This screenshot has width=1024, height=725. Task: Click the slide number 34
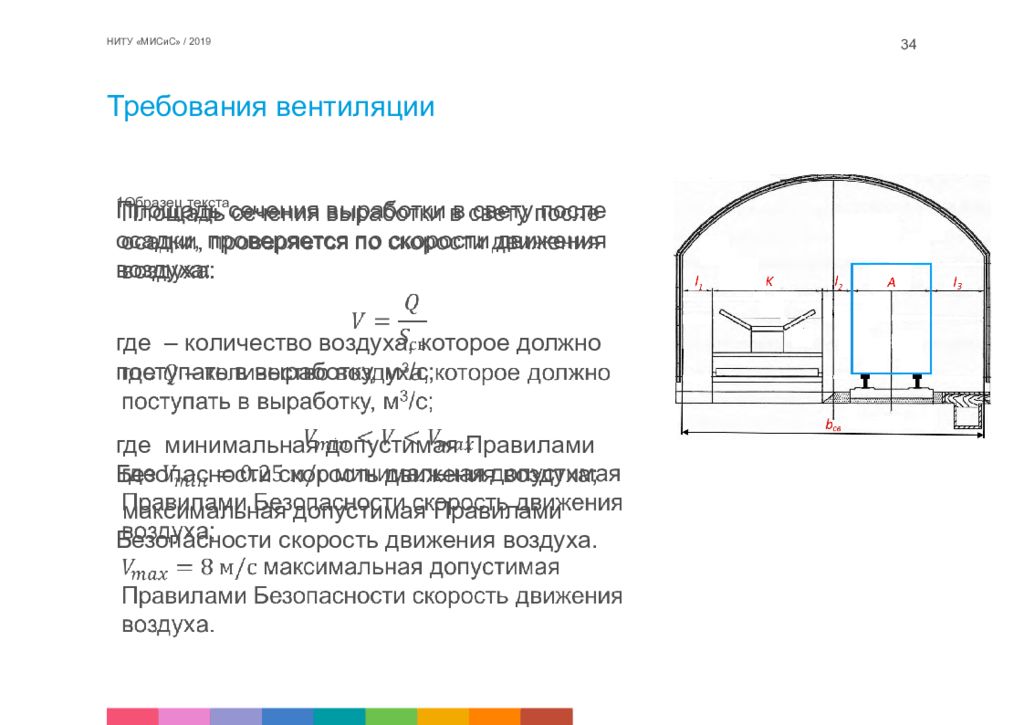pyautogui.click(x=908, y=44)
